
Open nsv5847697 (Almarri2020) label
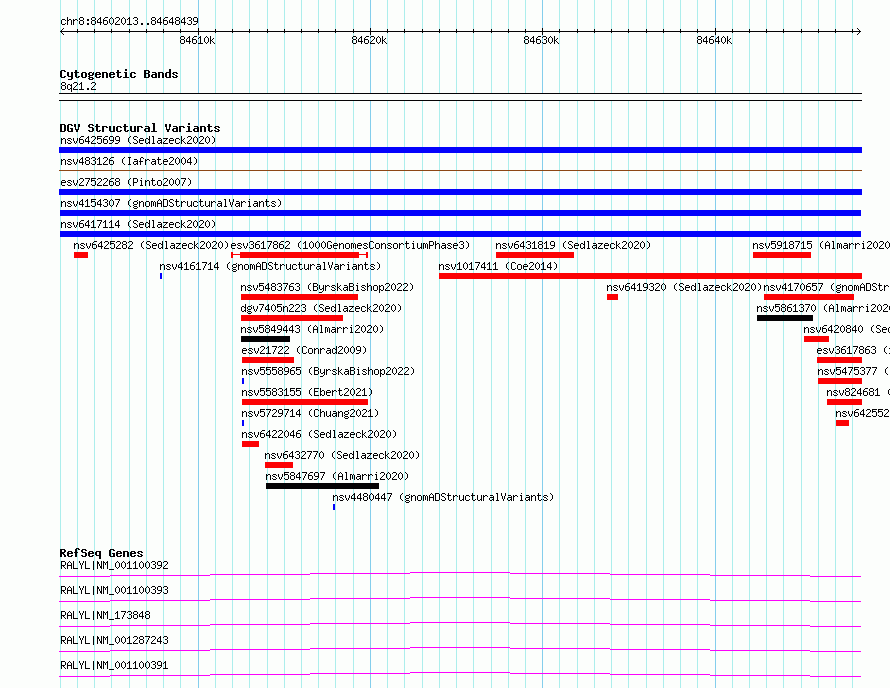337,476
